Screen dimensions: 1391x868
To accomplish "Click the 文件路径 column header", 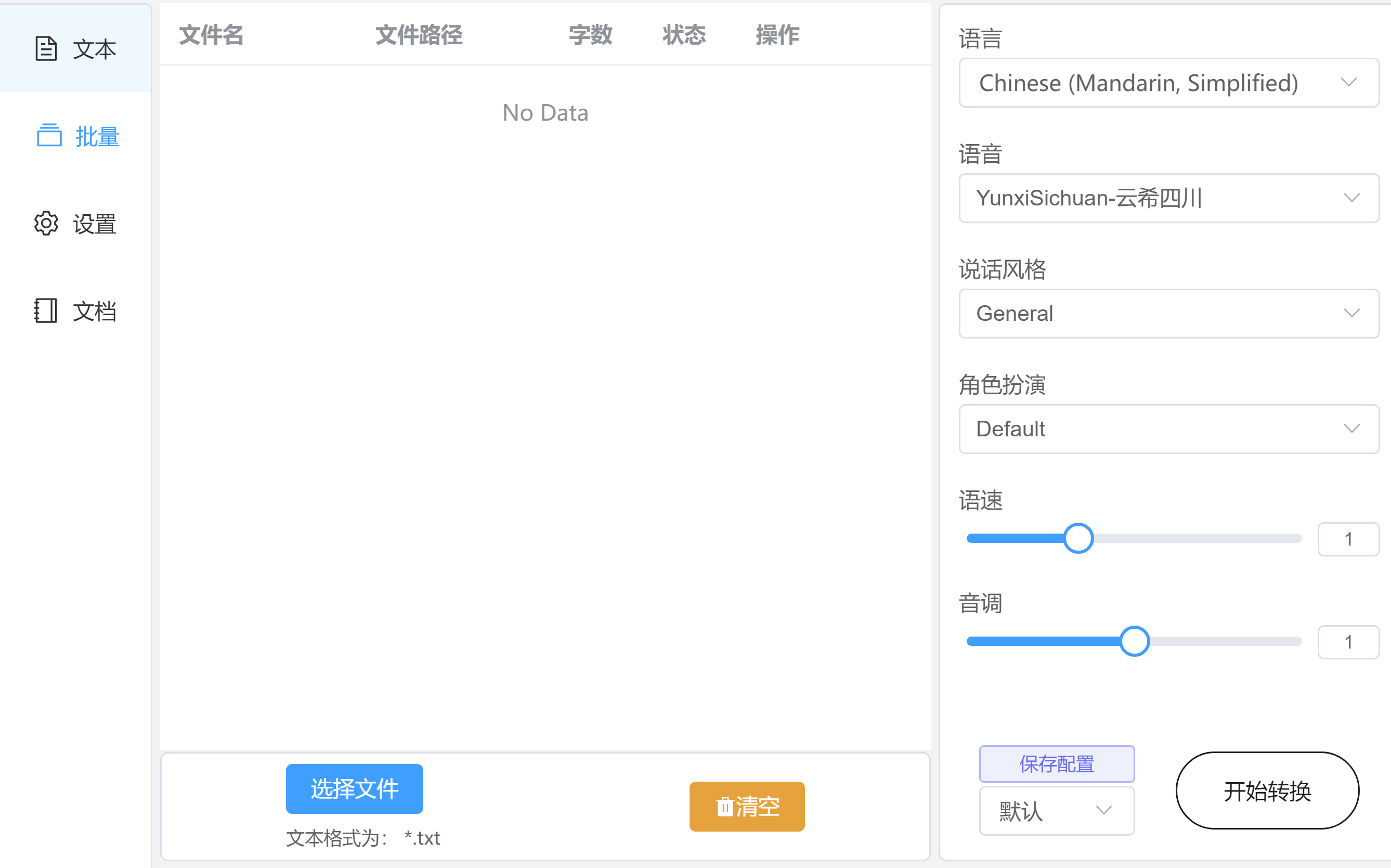I will tap(419, 35).
